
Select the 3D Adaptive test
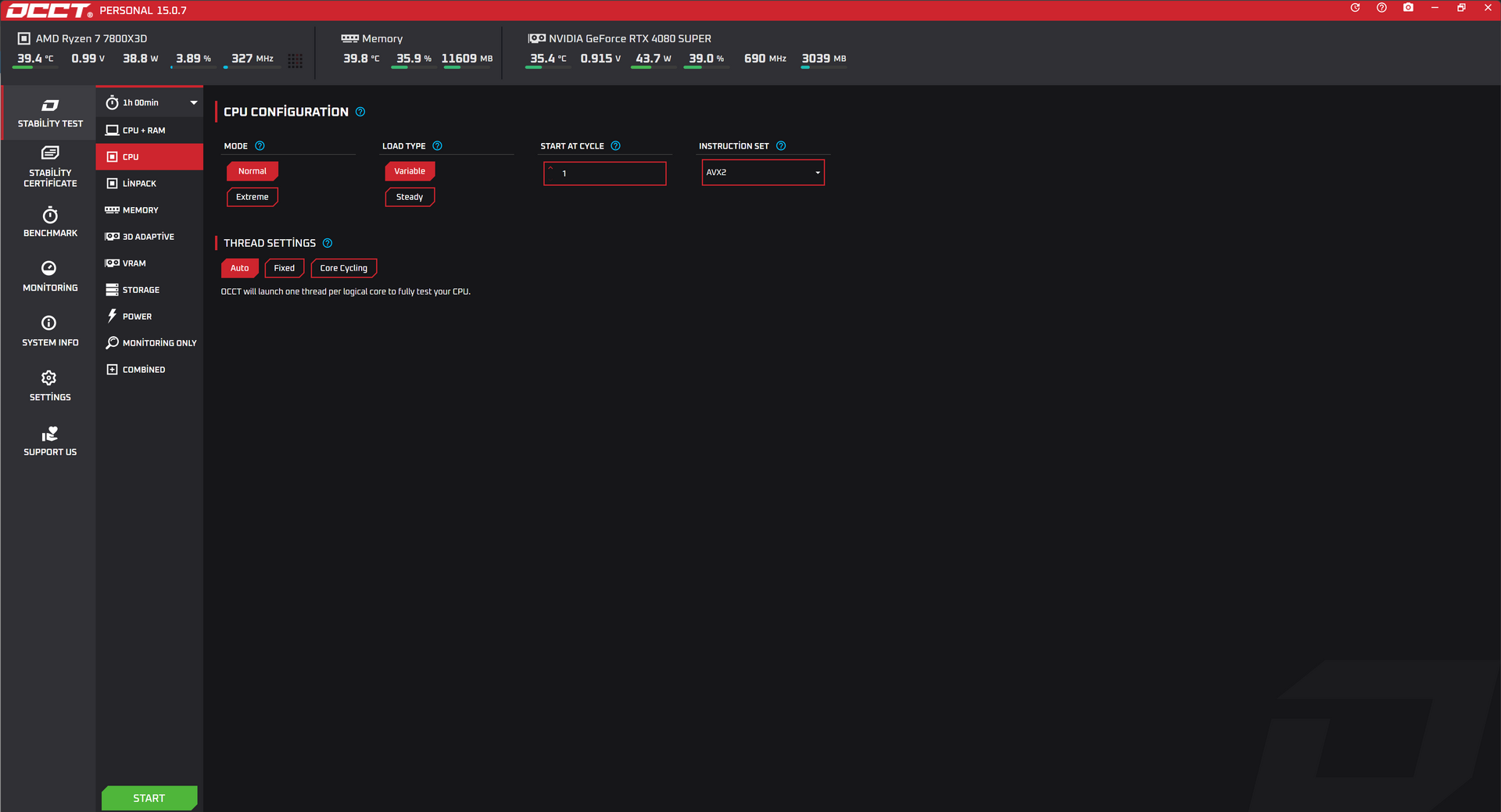[x=150, y=237]
